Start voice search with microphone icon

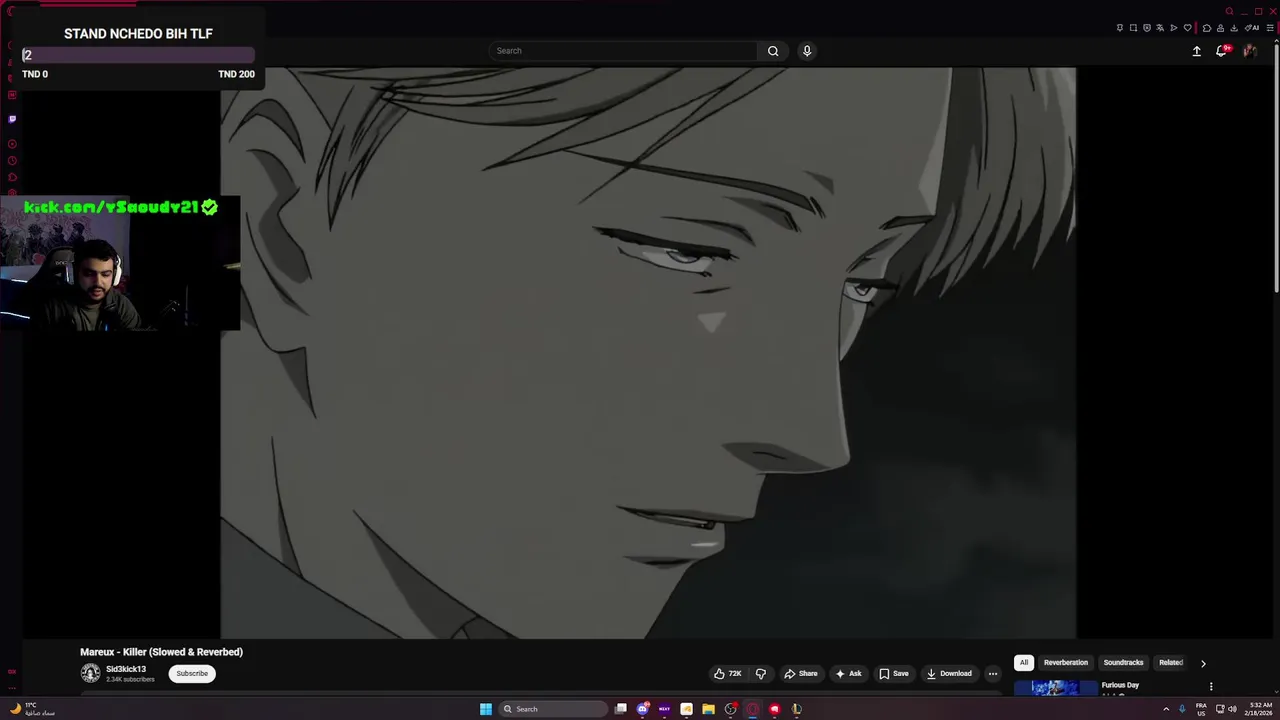point(807,51)
